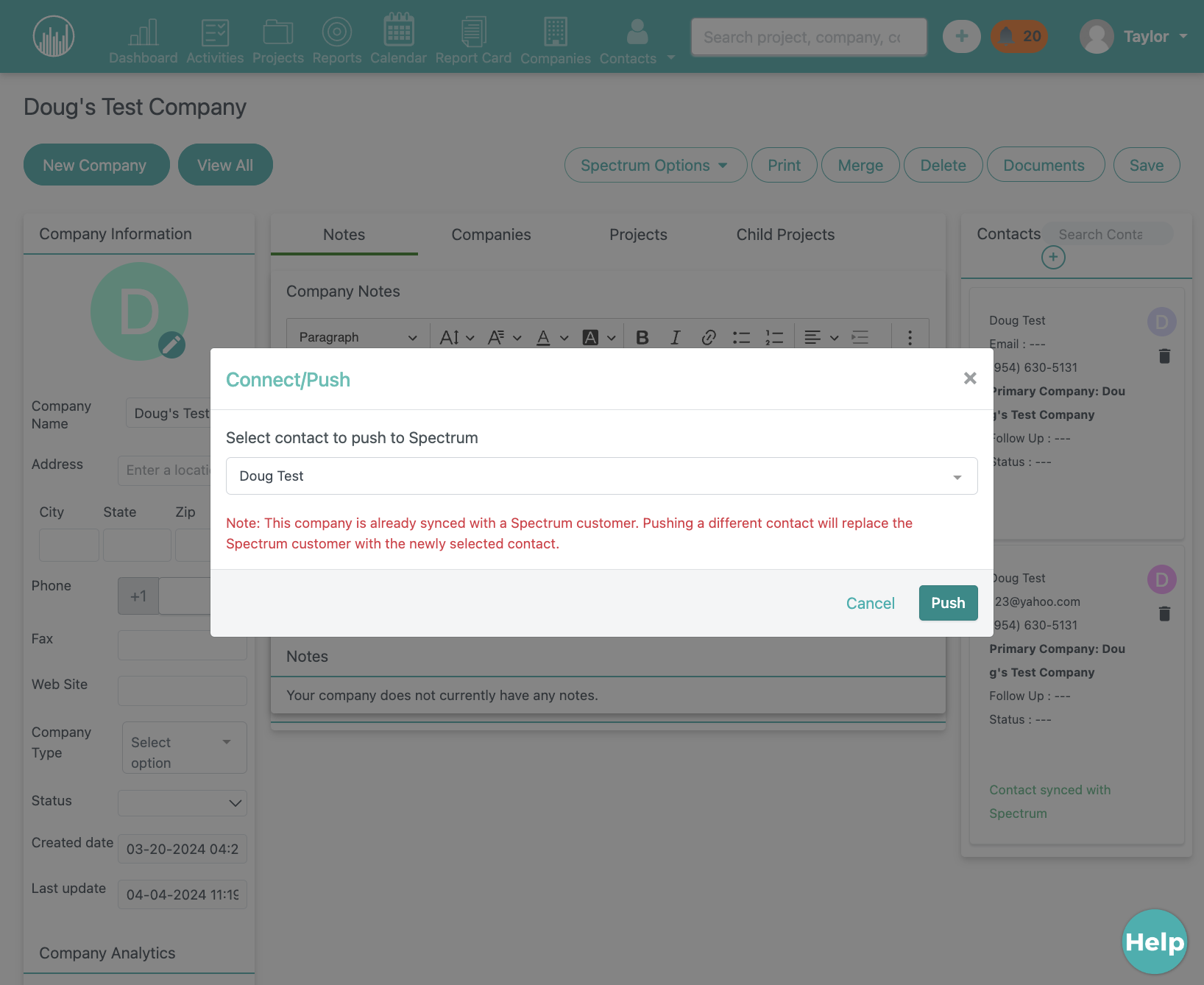Open the Projects folder icon
Screen dimensions: 1204x985
[277, 32]
